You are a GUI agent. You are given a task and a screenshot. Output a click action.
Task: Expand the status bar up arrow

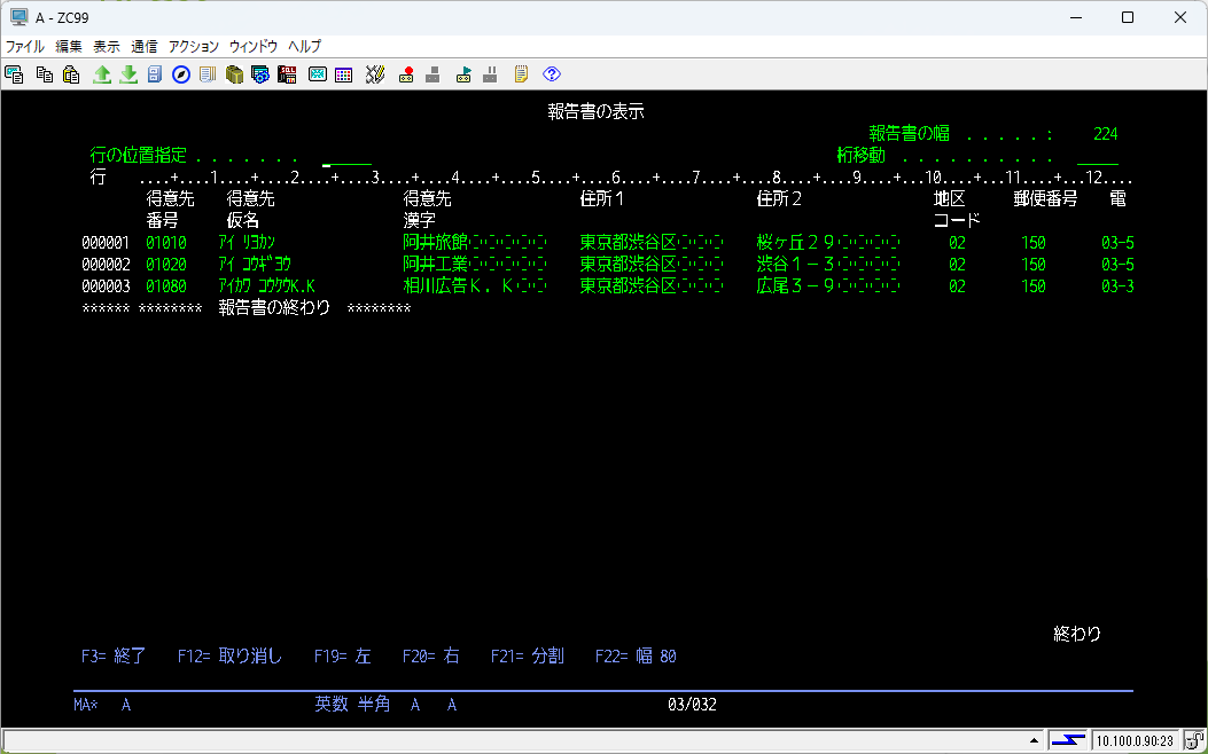point(1035,741)
